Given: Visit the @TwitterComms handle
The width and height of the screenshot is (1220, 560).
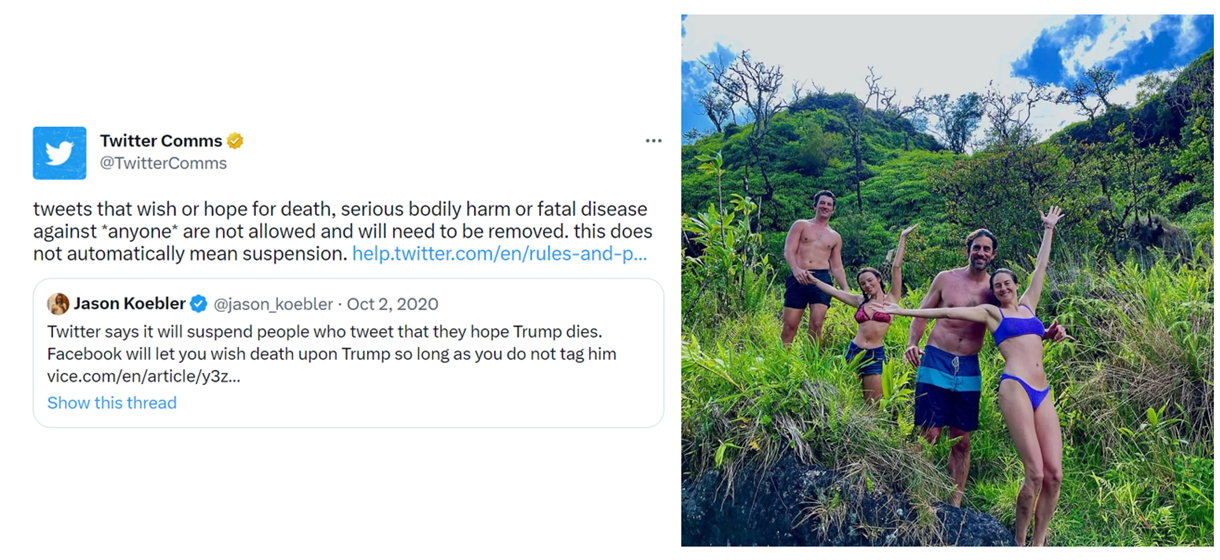Looking at the screenshot, I should (x=163, y=163).
